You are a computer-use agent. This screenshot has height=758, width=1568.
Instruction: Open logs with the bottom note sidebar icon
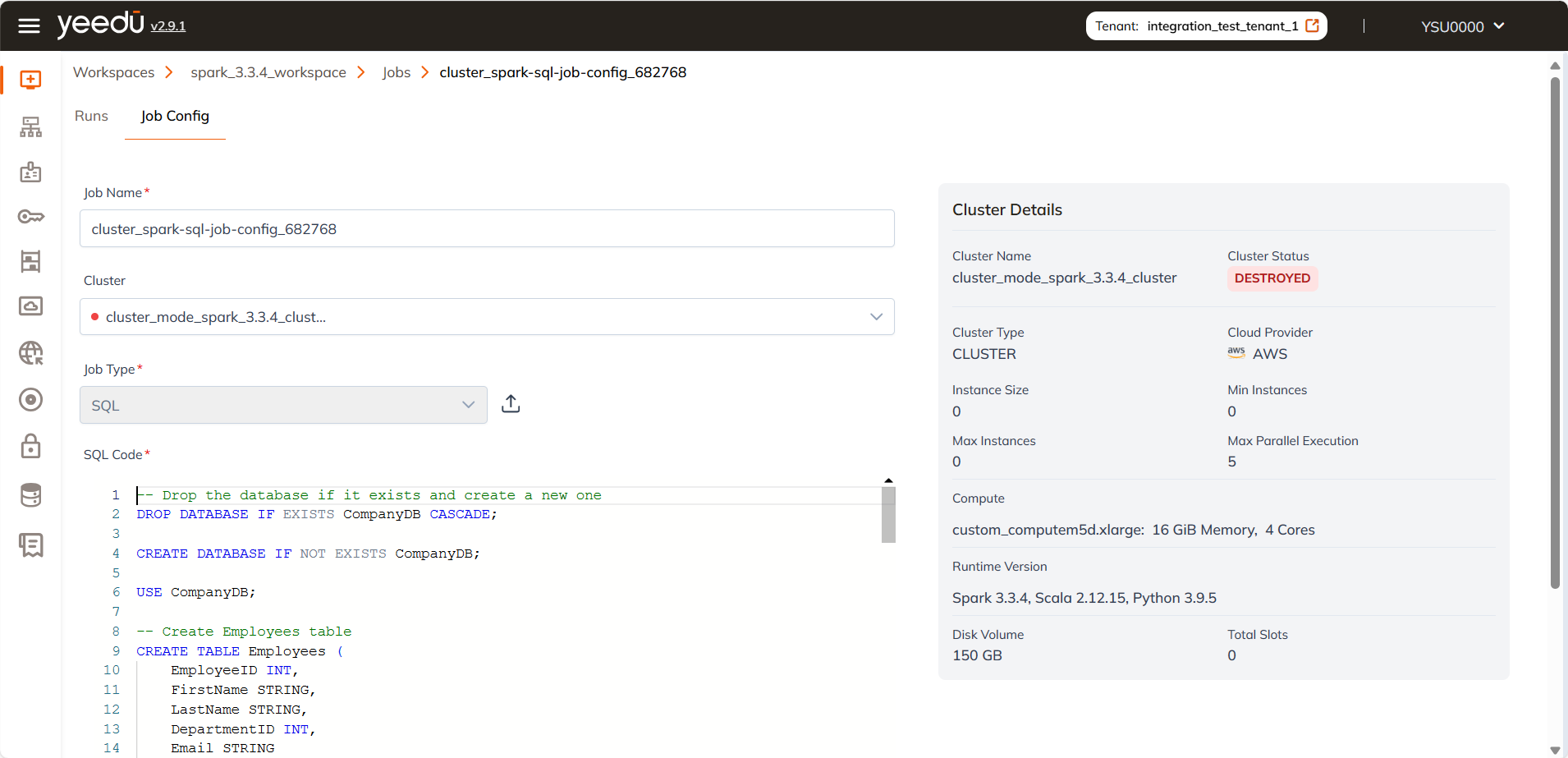(x=30, y=544)
